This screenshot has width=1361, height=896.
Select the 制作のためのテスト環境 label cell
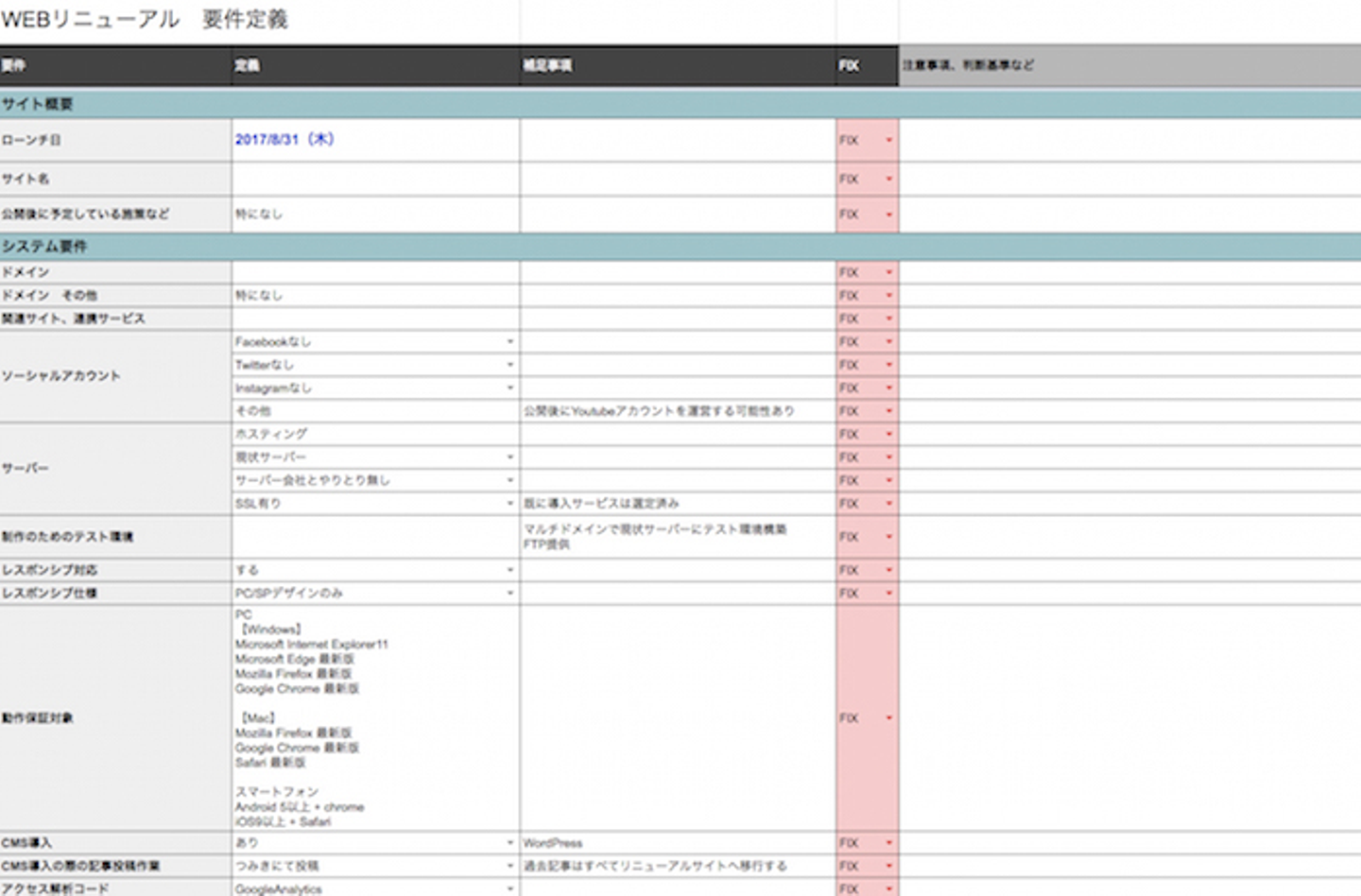[115, 537]
